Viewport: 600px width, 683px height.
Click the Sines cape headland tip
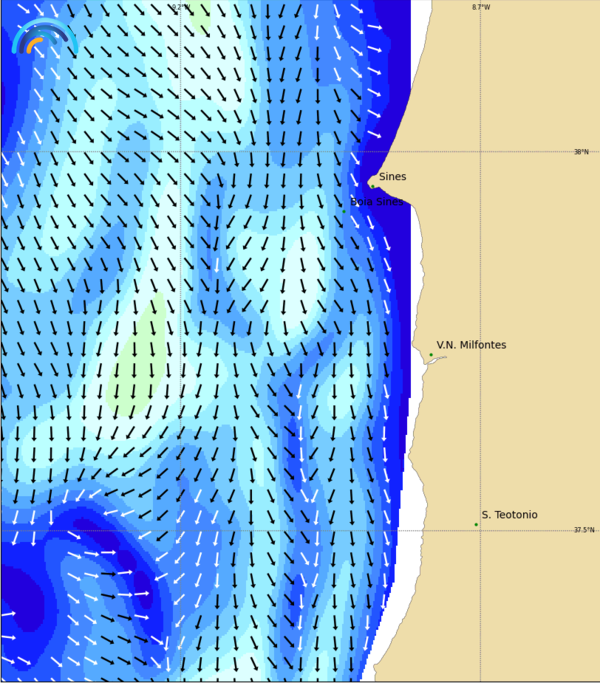click(364, 183)
